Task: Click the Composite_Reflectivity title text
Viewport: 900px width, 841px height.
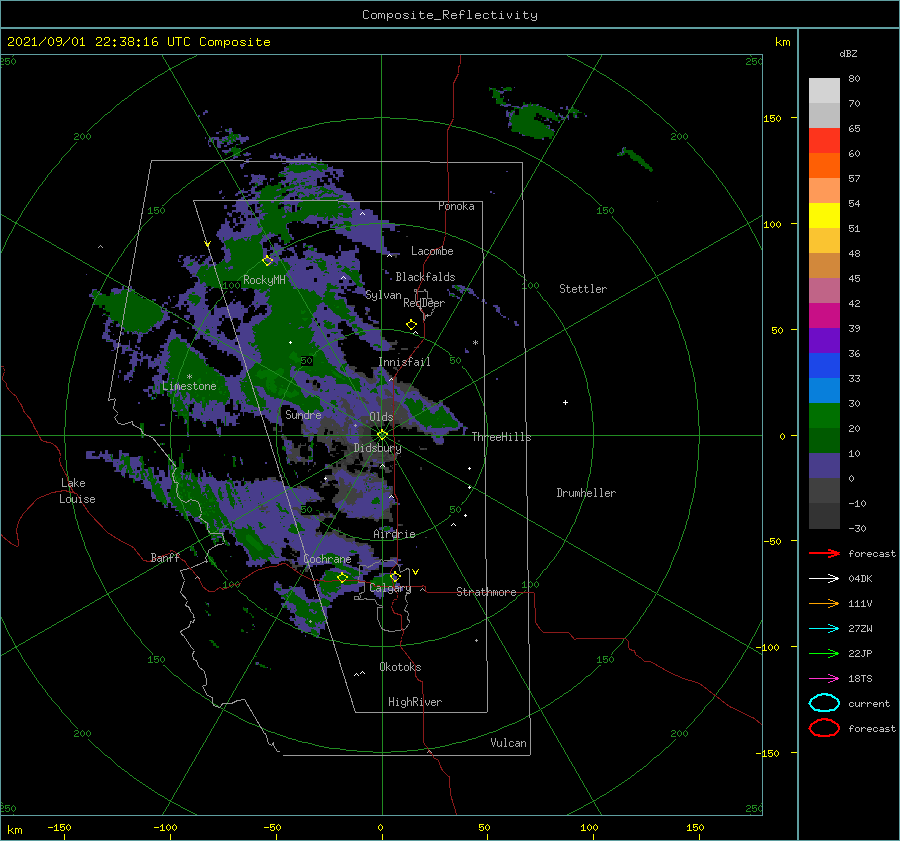Action: point(450,15)
